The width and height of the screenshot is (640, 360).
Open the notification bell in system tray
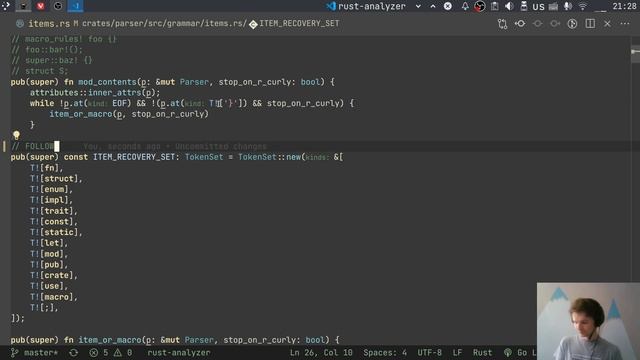465,6
